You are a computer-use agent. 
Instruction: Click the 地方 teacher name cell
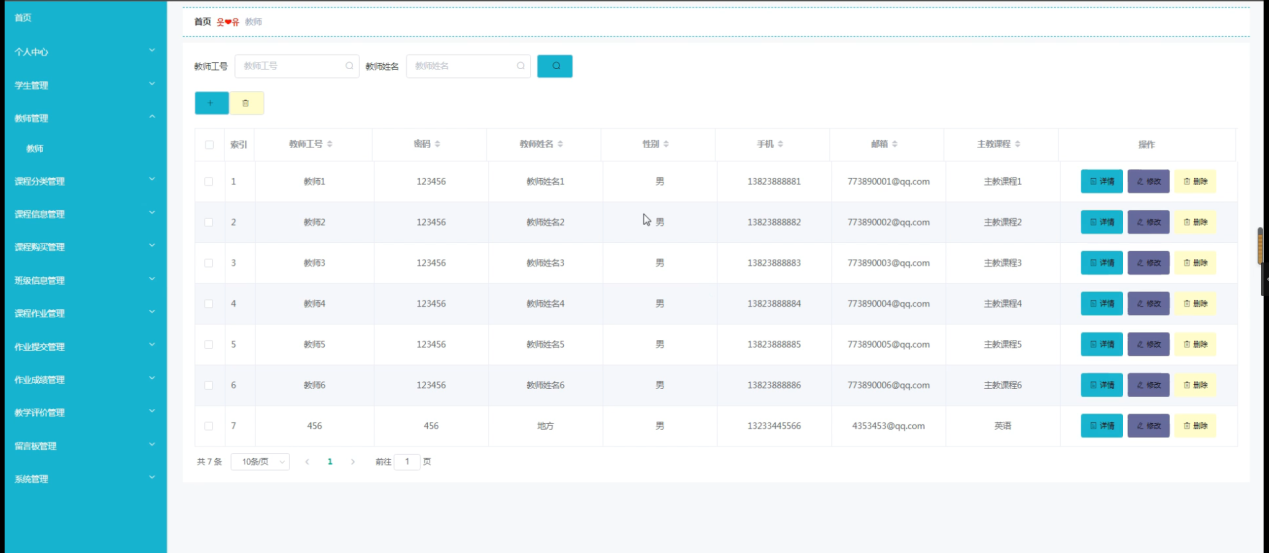point(546,426)
